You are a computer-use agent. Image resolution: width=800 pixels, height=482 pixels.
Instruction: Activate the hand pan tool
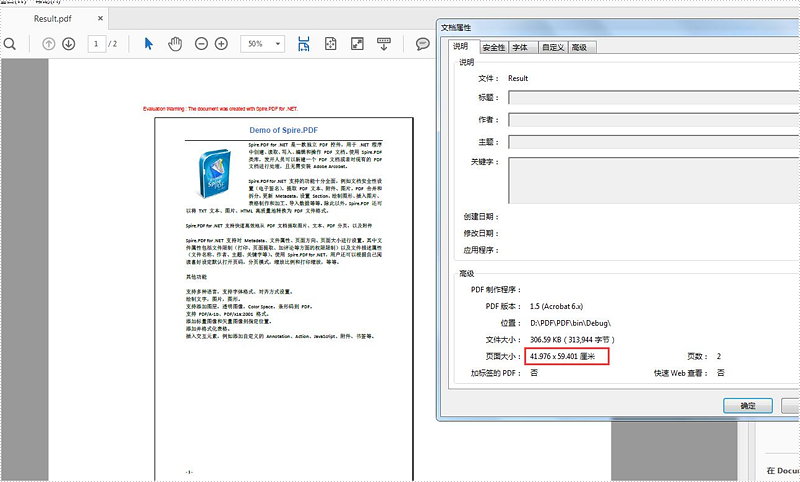tap(175, 44)
